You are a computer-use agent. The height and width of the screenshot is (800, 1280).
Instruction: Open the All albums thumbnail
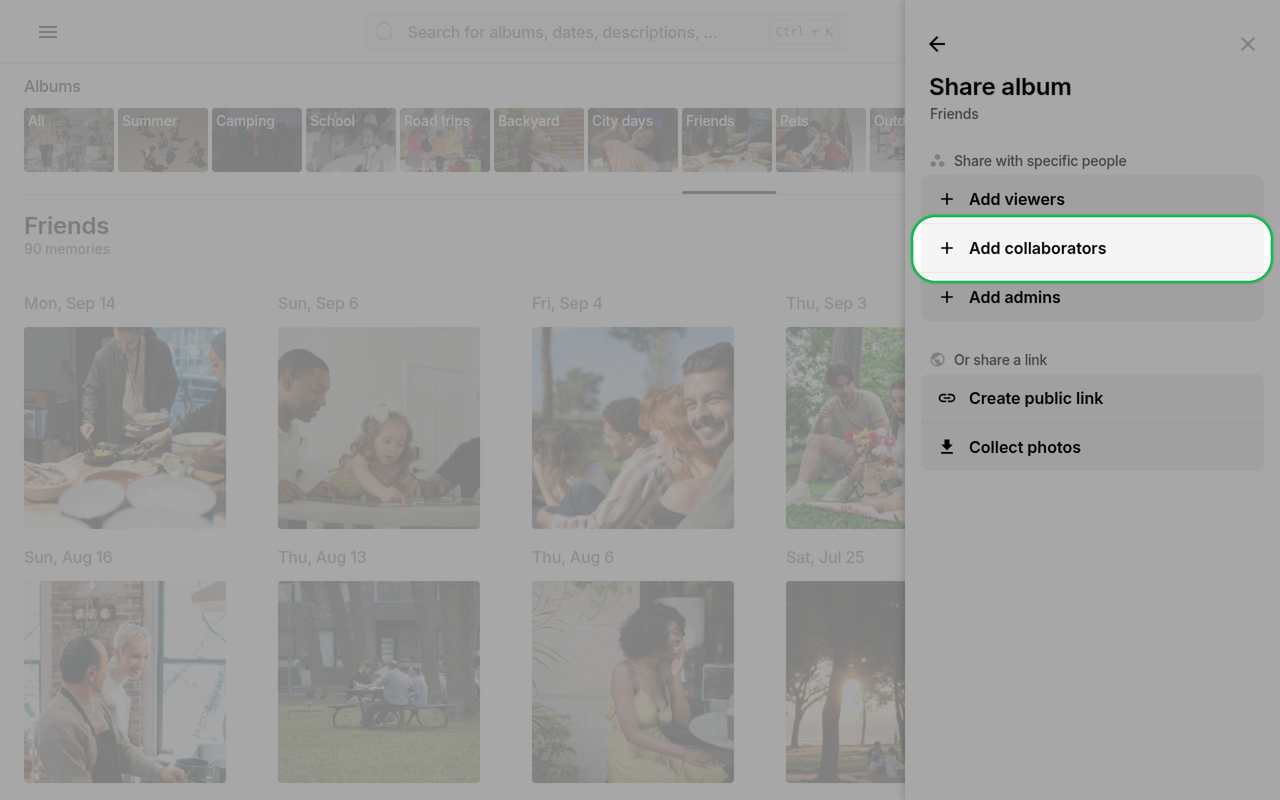coord(69,140)
